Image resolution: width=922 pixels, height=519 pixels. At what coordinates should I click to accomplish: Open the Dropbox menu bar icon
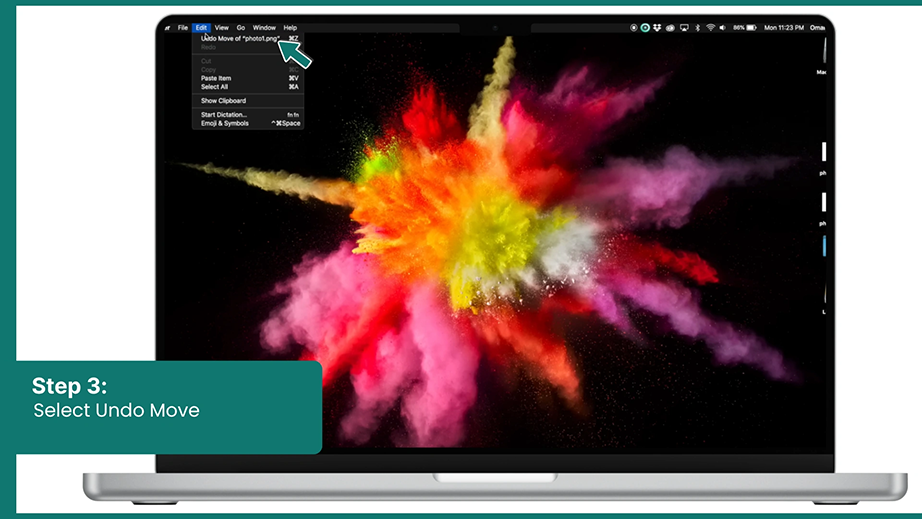tap(657, 28)
